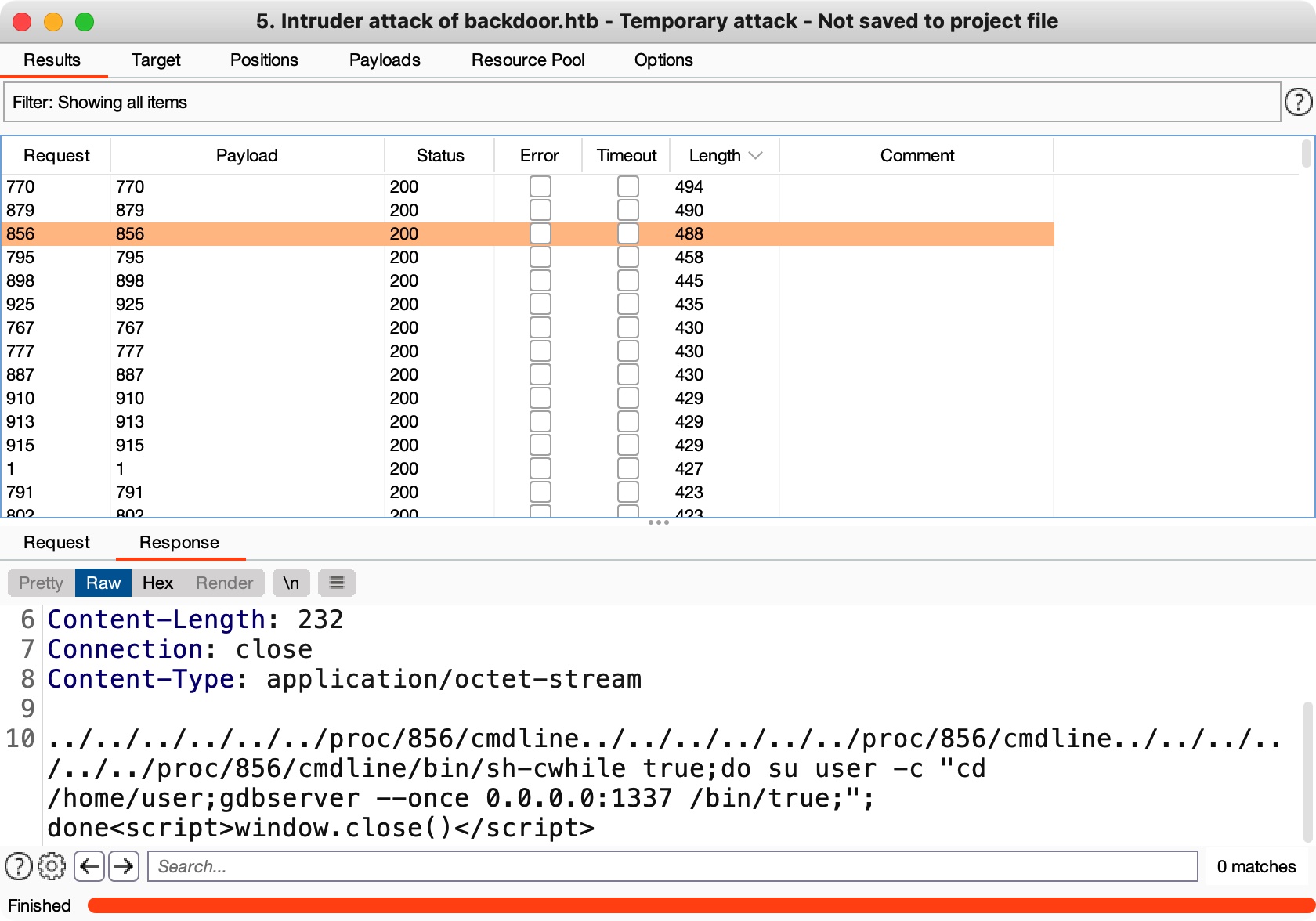Click the response viewer vertical scrollbar
This screenshot has width=1316, height=921.
pos(1307,771)
